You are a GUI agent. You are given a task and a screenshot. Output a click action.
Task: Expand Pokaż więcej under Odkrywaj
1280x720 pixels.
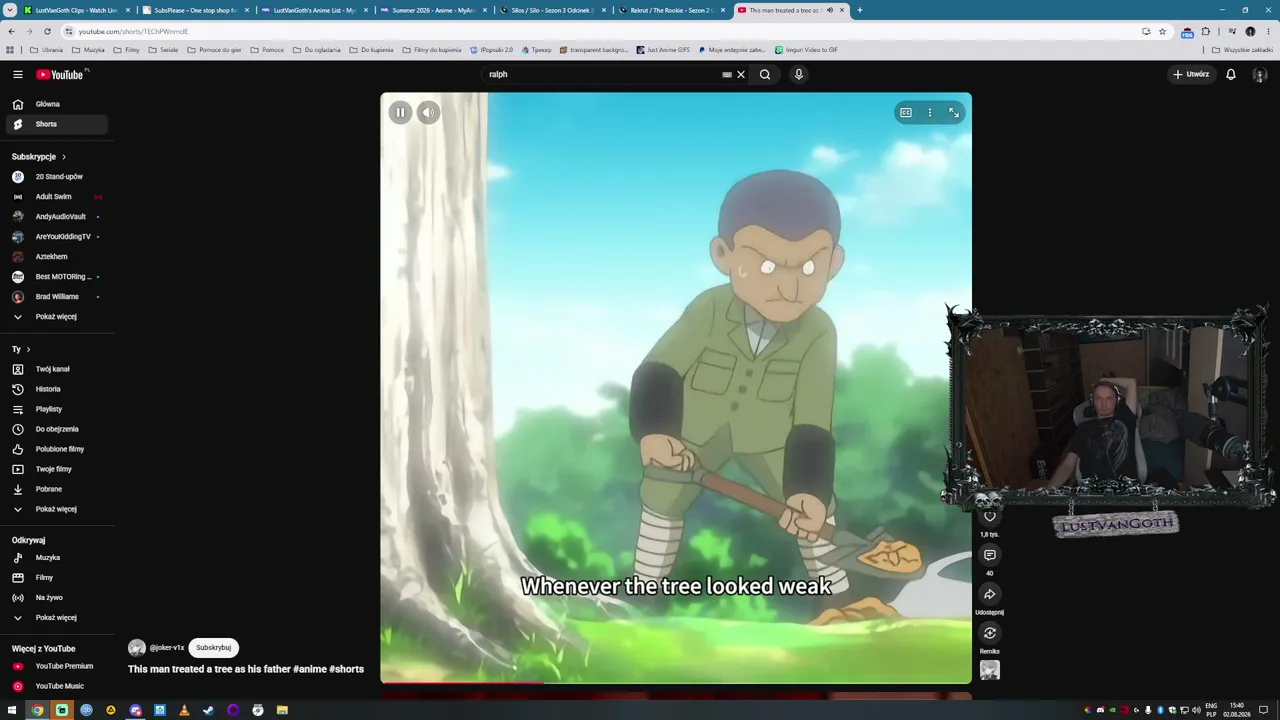[x=56, y=618]
